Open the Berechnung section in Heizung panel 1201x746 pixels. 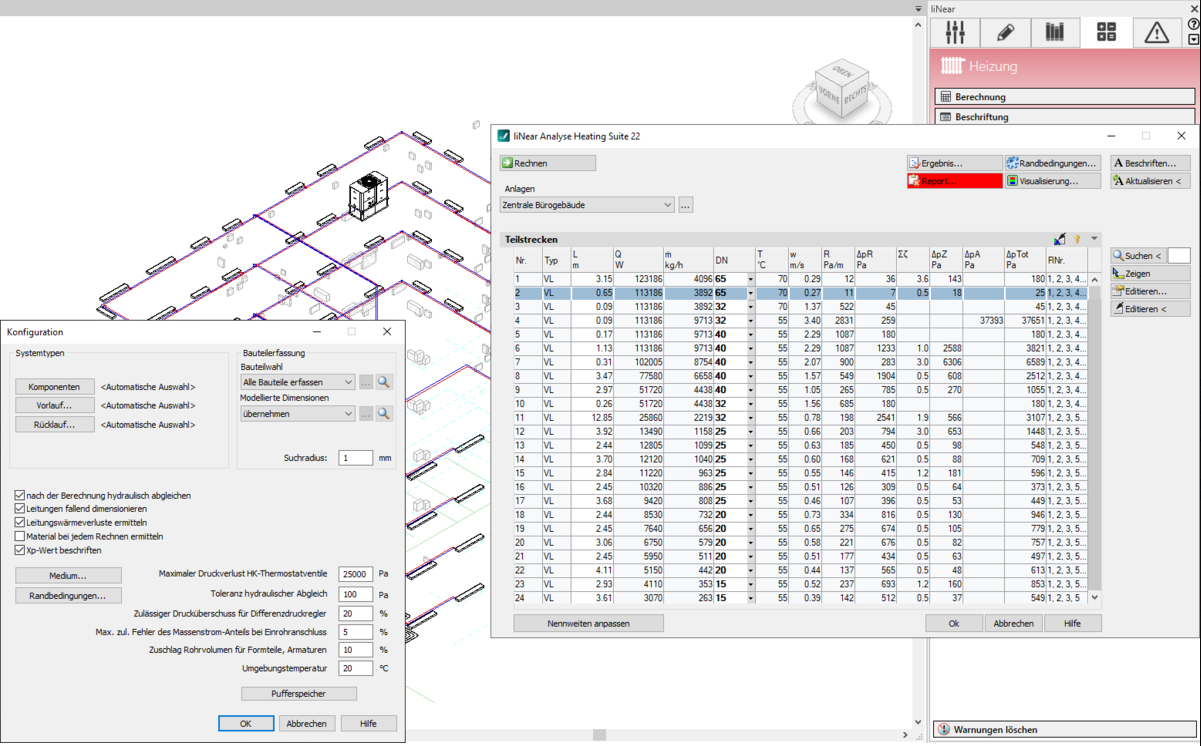click(x=1064, y=97)
